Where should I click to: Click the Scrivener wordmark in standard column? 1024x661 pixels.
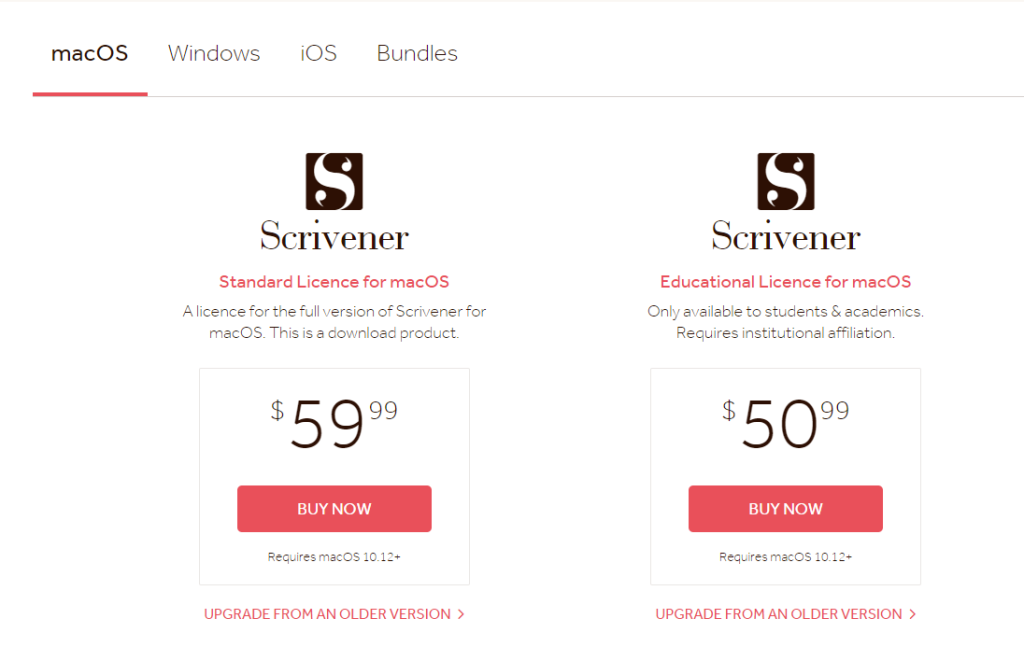click(x=334, y=236)
